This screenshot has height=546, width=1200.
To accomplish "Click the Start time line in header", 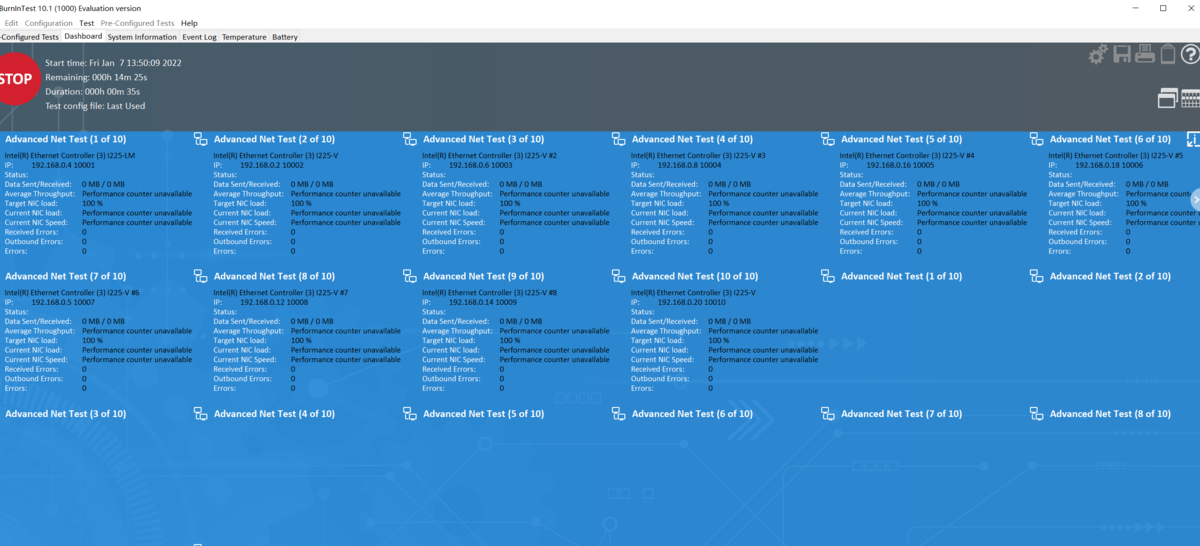I will [113, 63].
